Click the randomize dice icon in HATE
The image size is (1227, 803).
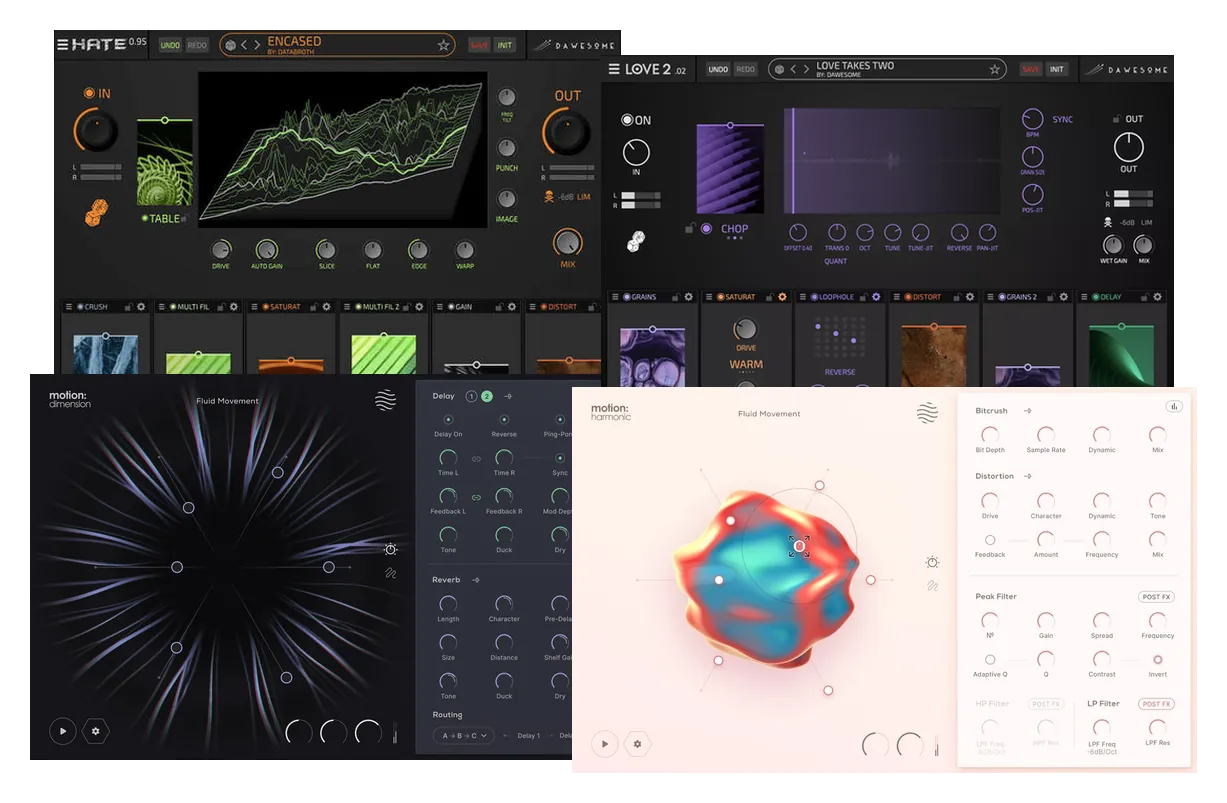point(95,211)
